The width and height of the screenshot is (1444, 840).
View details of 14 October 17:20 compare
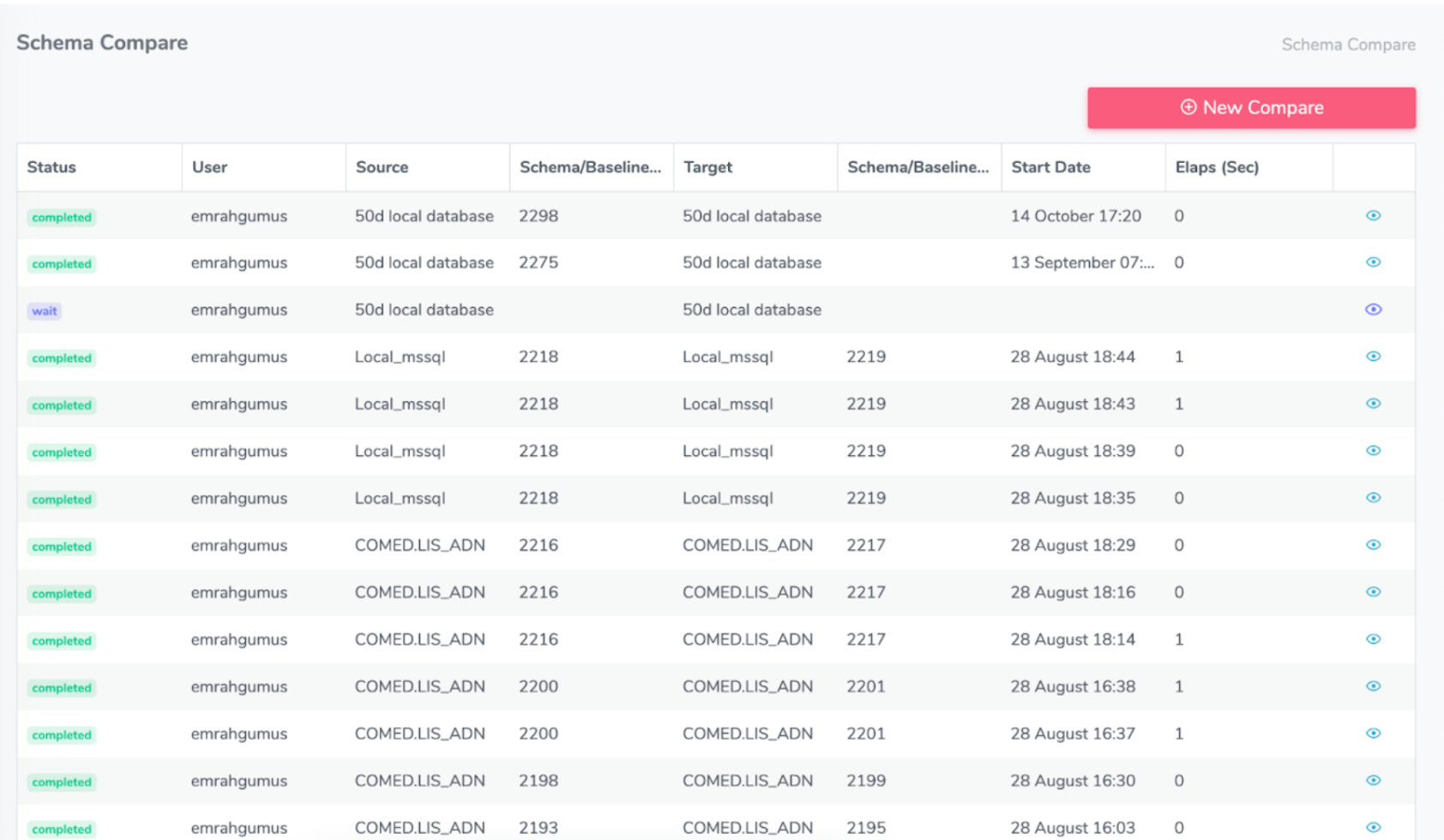point(1373,216)
